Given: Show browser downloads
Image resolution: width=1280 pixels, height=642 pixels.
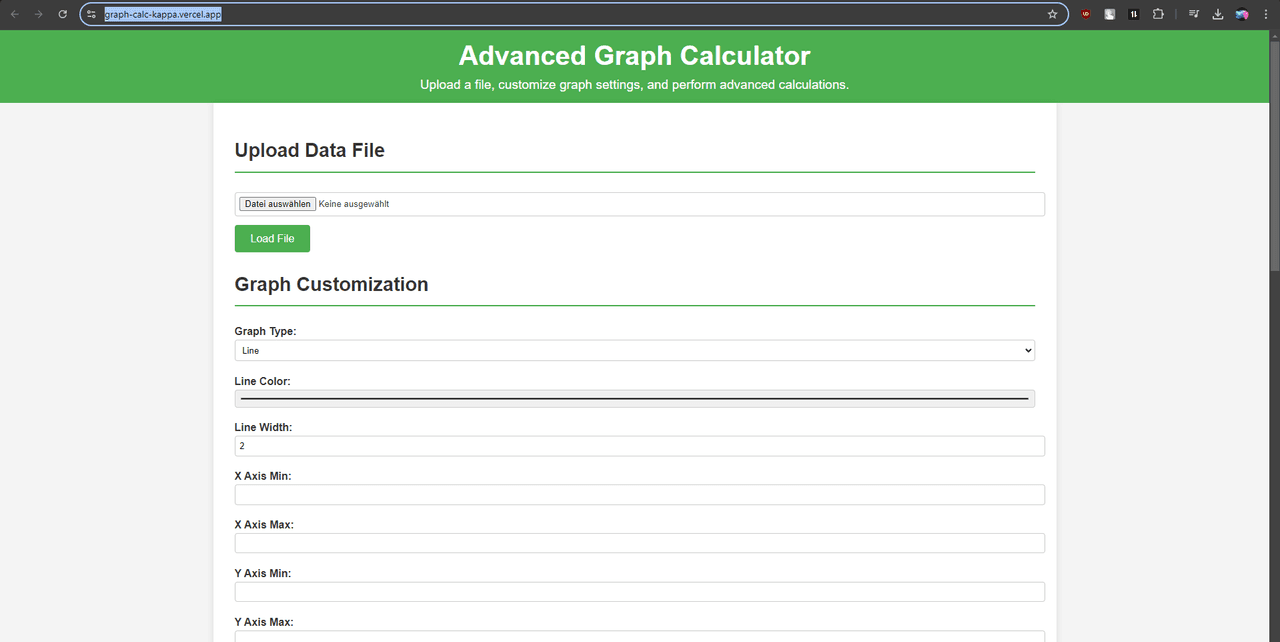Looking at the screenshot, I should pyautogui.click(x=1218, y=14).
